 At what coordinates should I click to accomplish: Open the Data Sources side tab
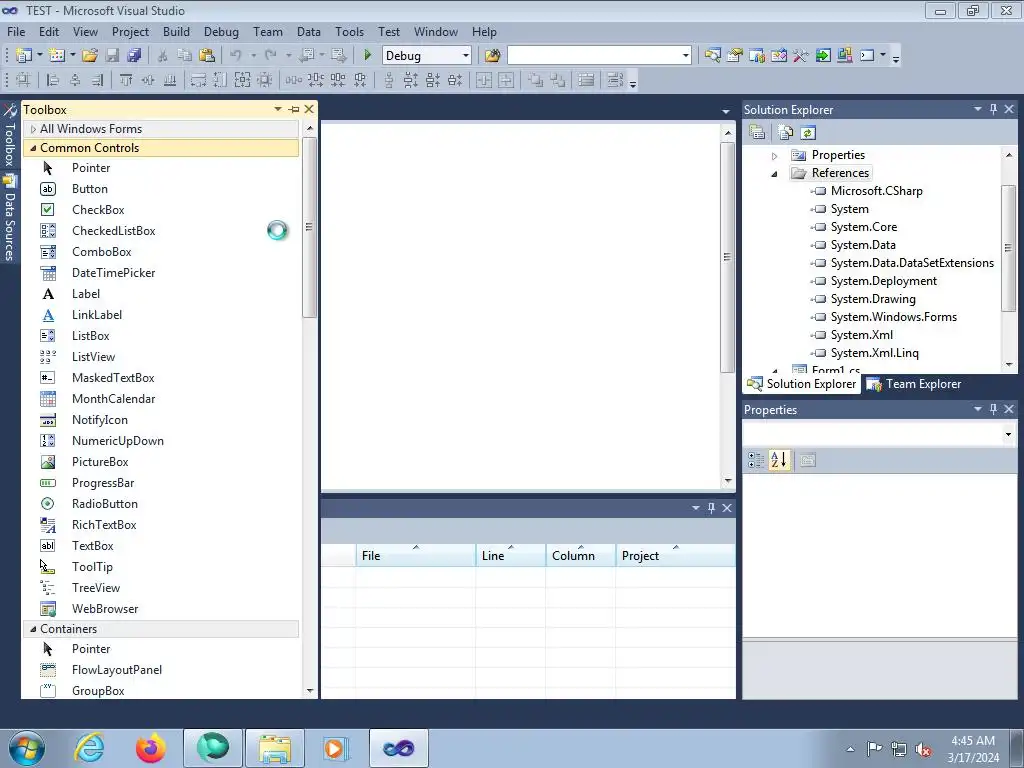pos(9,219)
